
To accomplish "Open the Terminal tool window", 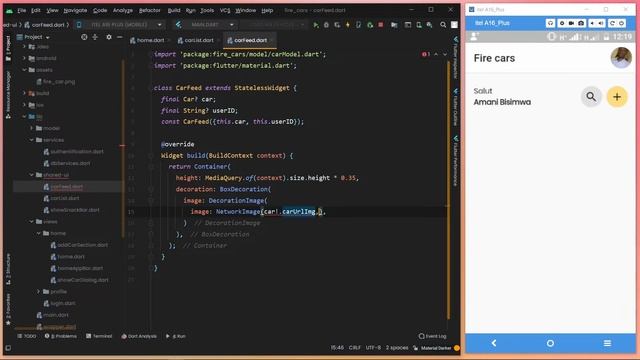I will [99, 336].
